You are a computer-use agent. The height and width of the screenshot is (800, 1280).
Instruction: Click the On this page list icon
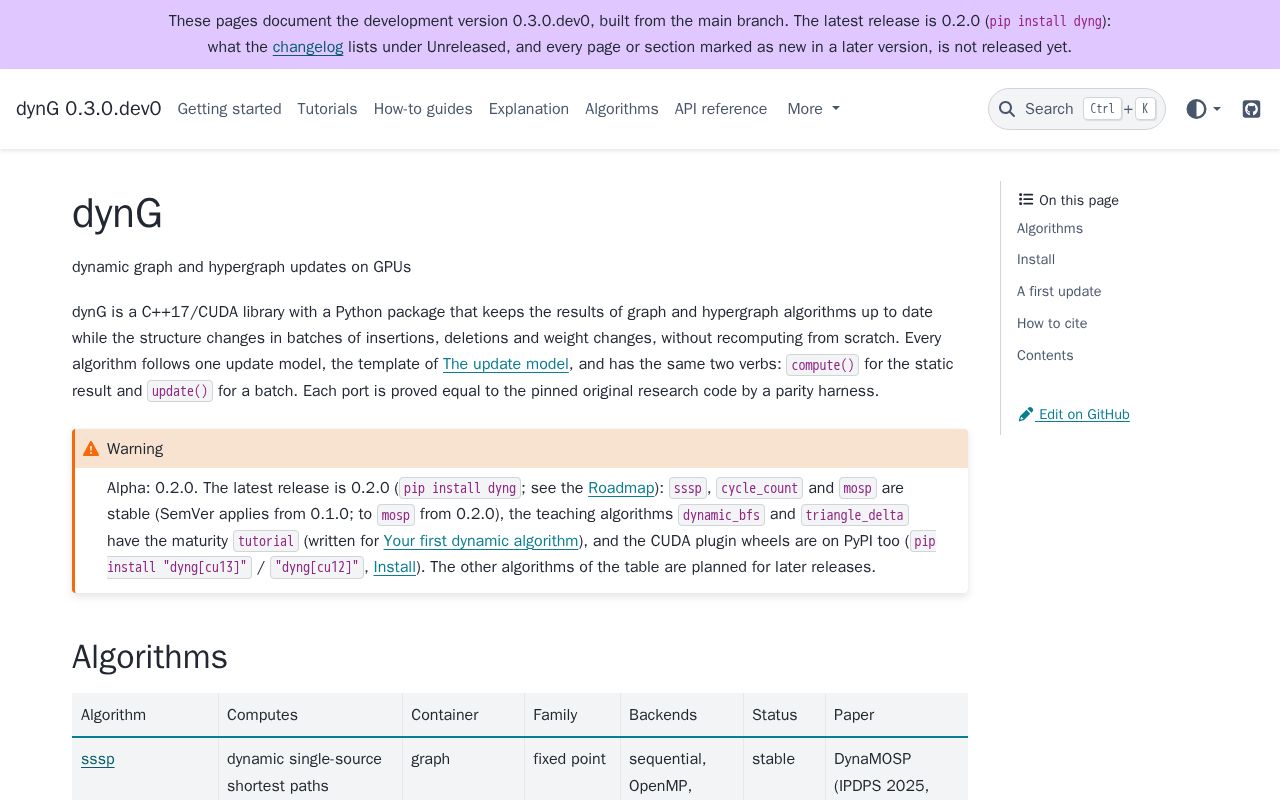point(1025,200)
